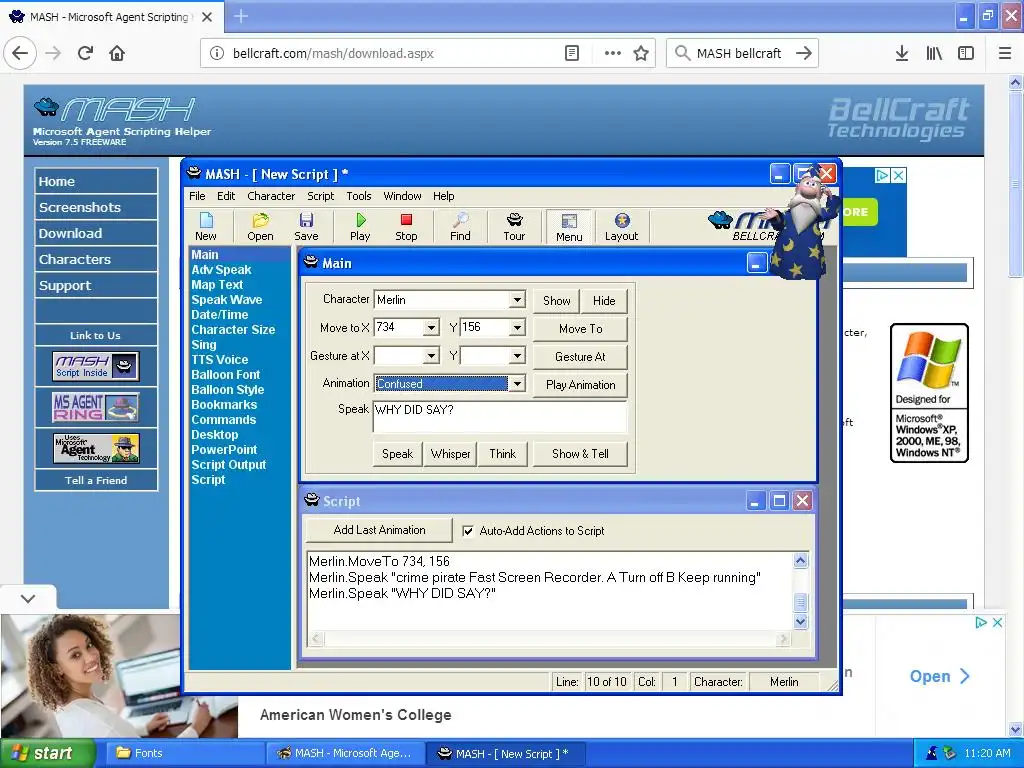Expand the Character dropdown showing Merlin

pyautogui.click(x=517, y=300)
